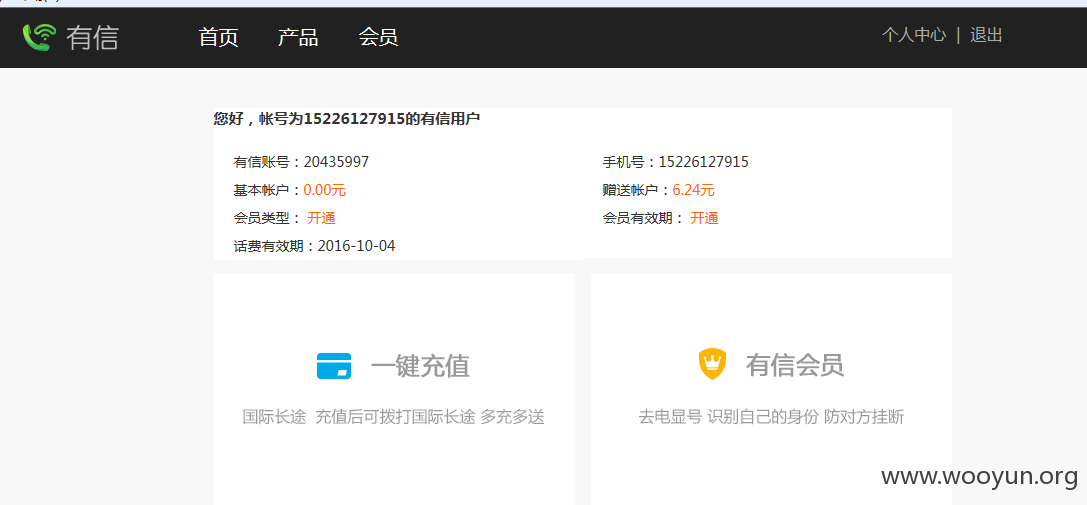The image size is (1087, 505).
Task: Click the 去电显号 识别自己的身份 description
Action: (x=771, y=417)
